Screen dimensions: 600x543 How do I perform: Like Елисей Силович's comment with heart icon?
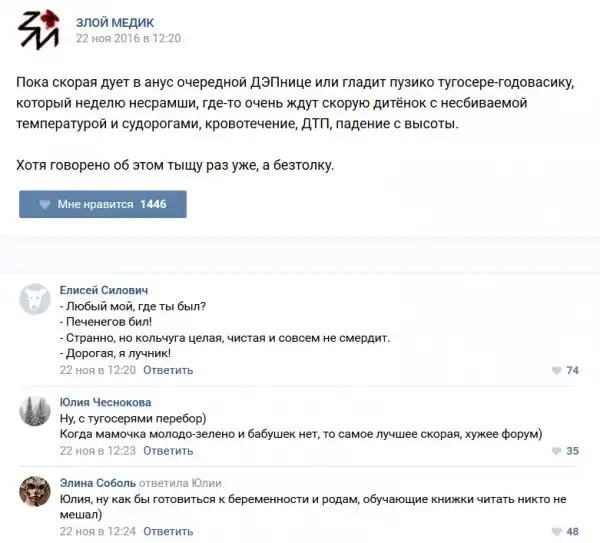tap(558, 371)
